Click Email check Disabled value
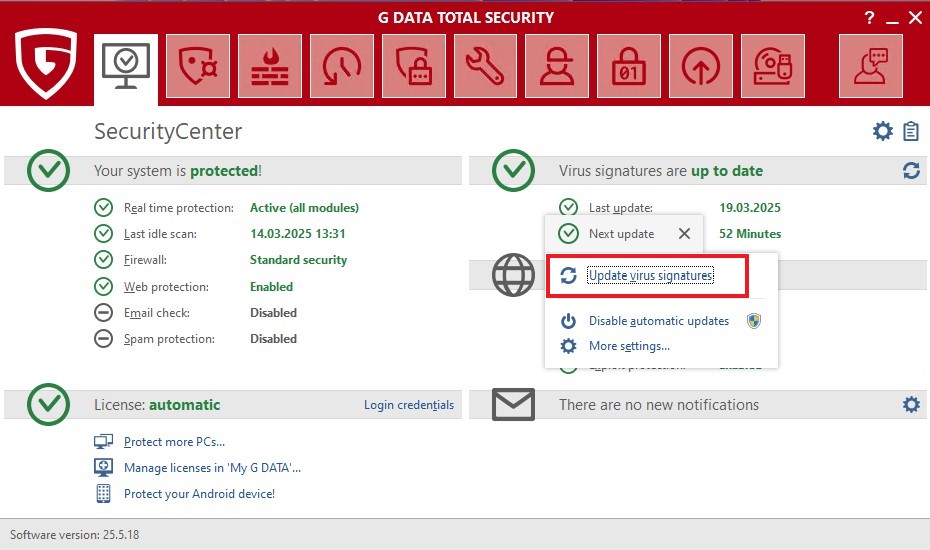The image size is (930, 550). point(273,313)
